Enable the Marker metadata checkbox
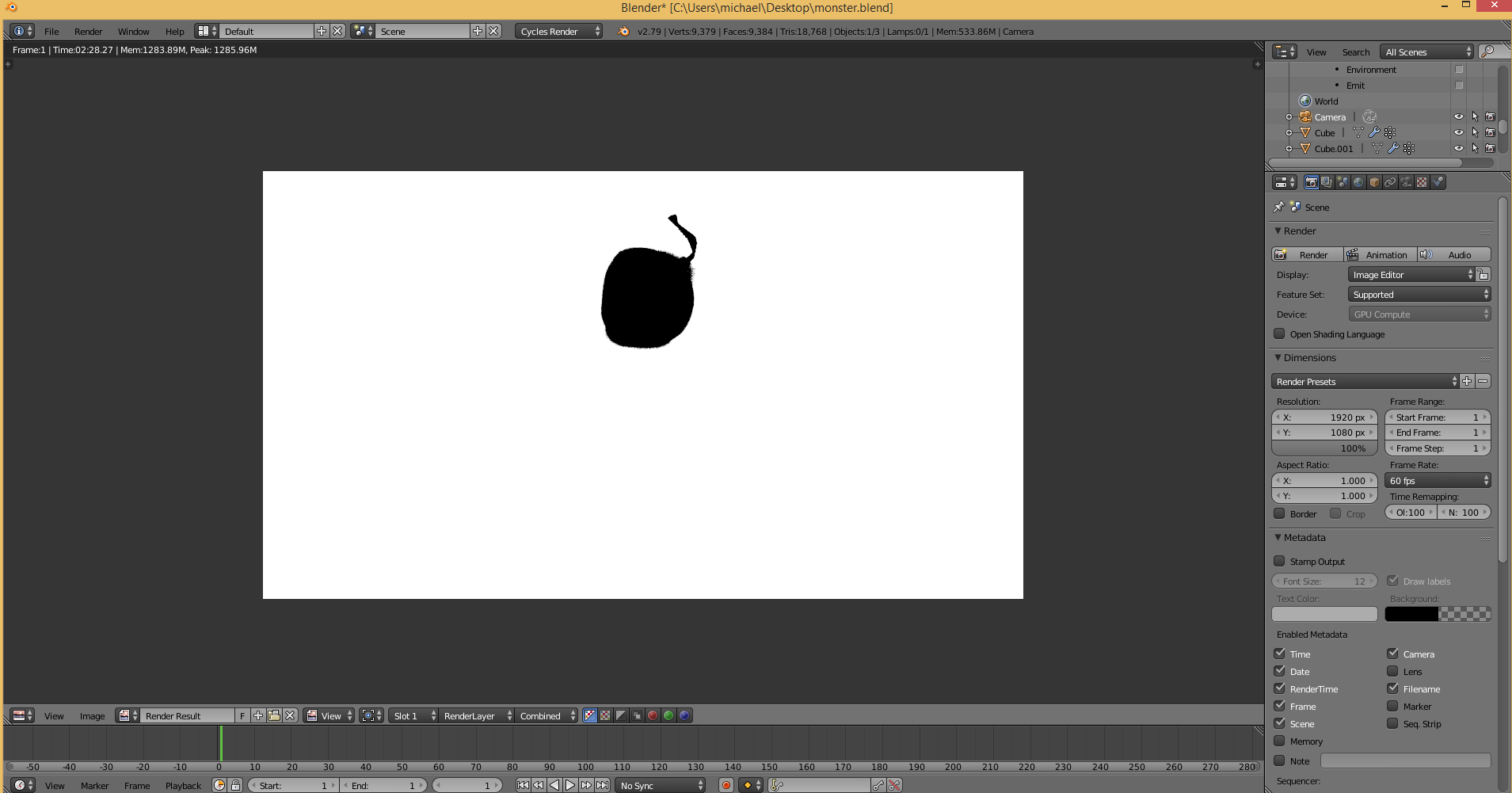The image size is (1512, 793). click(1392, 706)
